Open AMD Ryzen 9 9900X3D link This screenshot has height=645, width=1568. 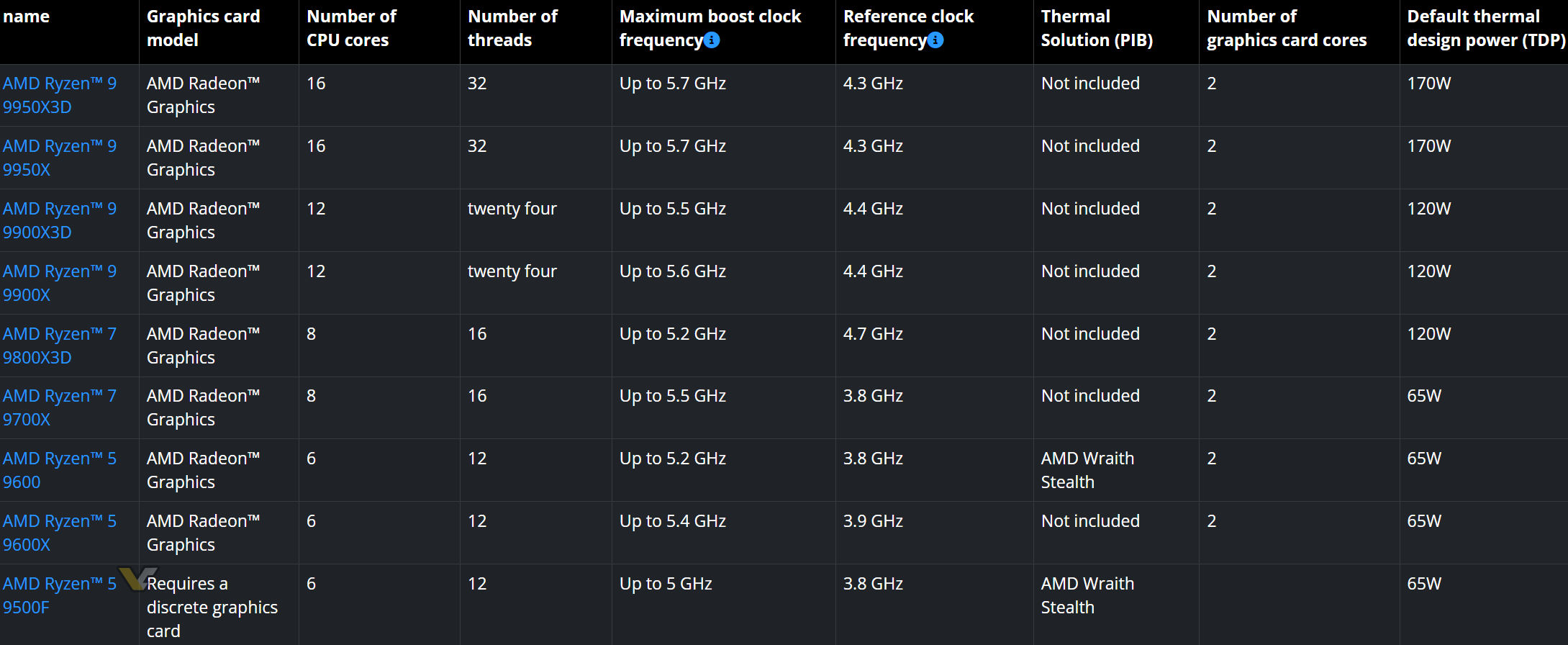(x=59, y=220)
